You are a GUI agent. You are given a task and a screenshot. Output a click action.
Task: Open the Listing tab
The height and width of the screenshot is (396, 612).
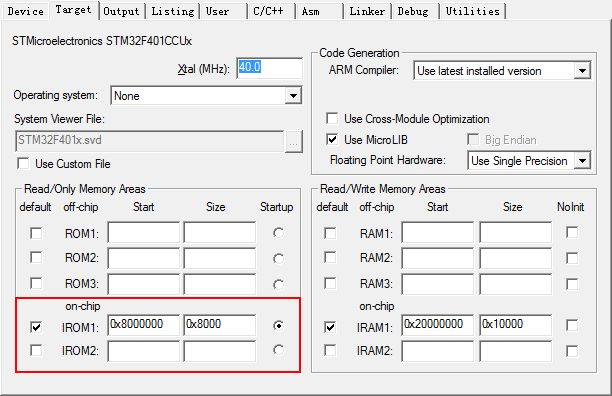pyautogui.click(x=173, y=11)
